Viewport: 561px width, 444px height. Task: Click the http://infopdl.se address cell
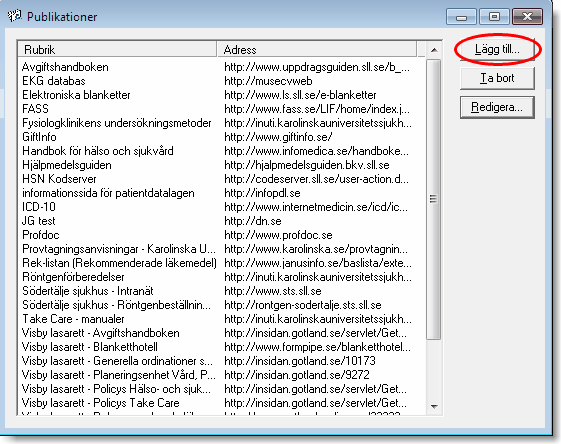coord(262,193)
